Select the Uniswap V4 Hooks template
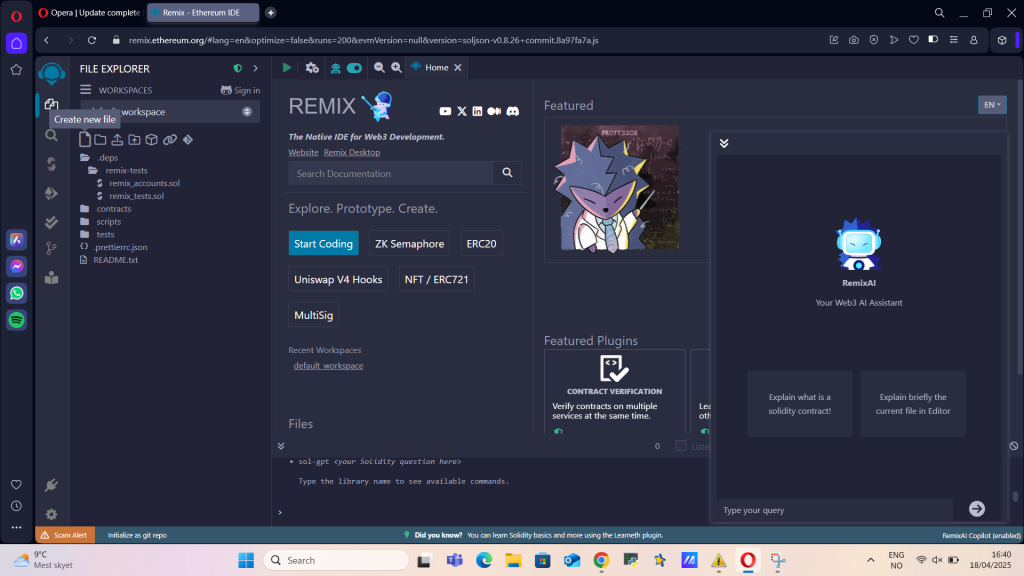The image size is (1024, 576). coord(338,279)
